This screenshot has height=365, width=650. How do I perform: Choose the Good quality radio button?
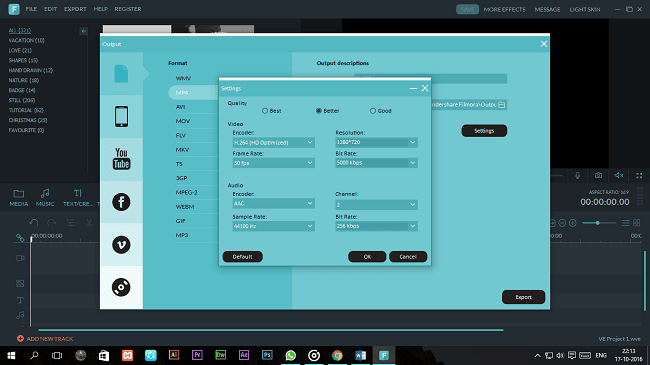373,111
